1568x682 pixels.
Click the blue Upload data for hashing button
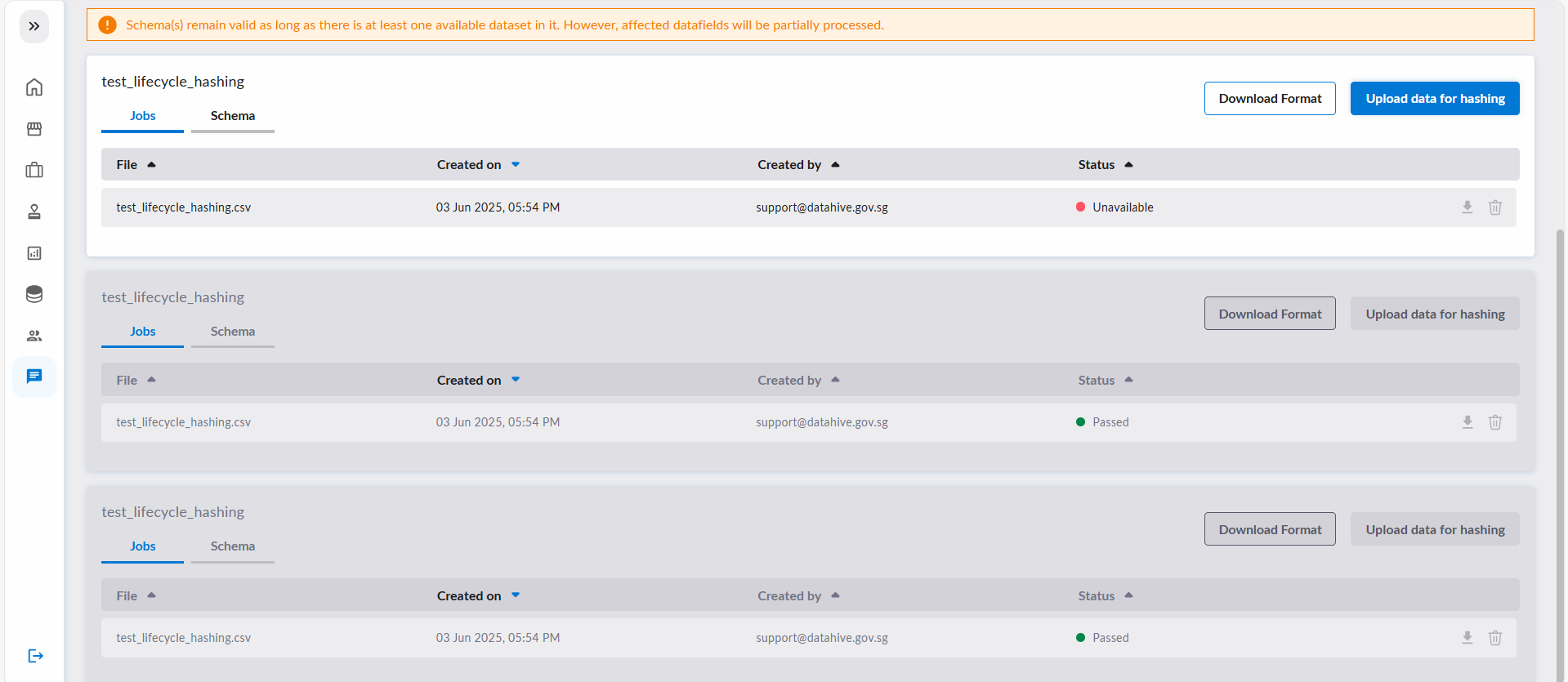click(x=1435, y=99)
